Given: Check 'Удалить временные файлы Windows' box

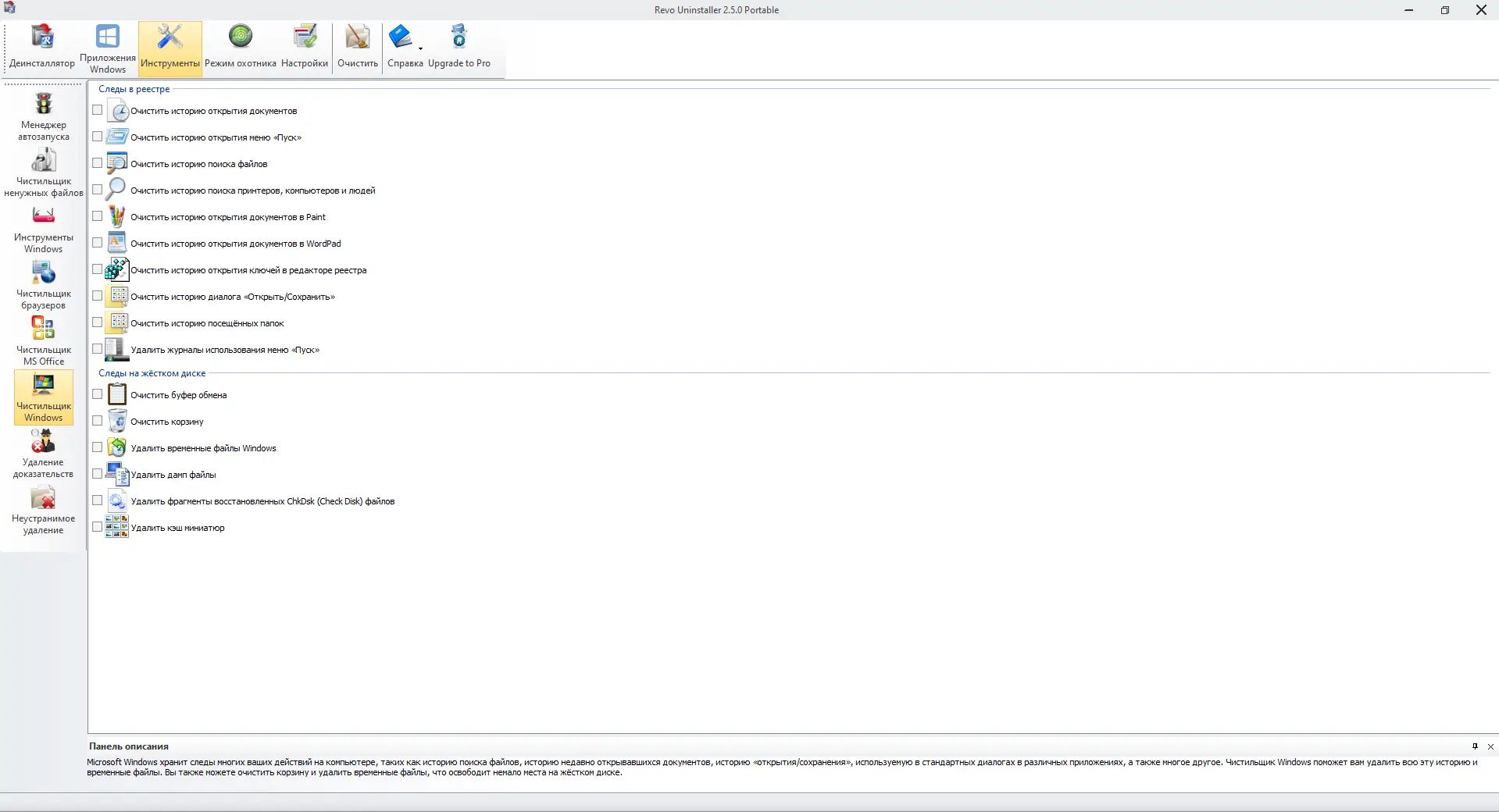Looking at the screenshot, I should click(x=98, y=447).
